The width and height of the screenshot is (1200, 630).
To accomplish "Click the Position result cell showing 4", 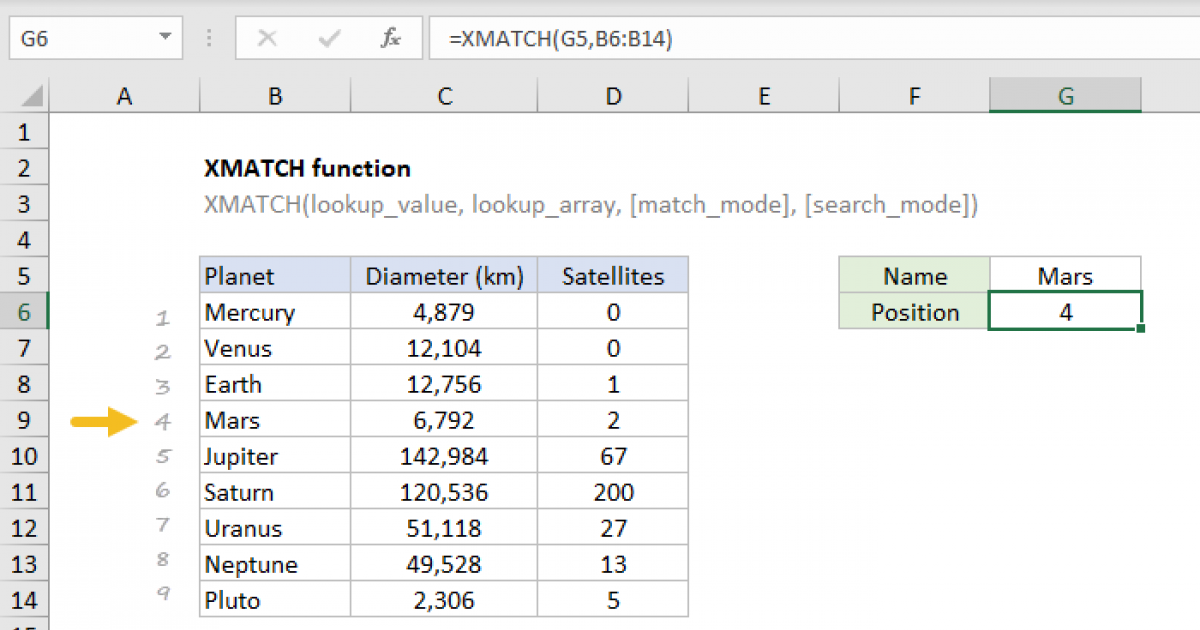I will pyautogui.click(x=1065, y=312).
